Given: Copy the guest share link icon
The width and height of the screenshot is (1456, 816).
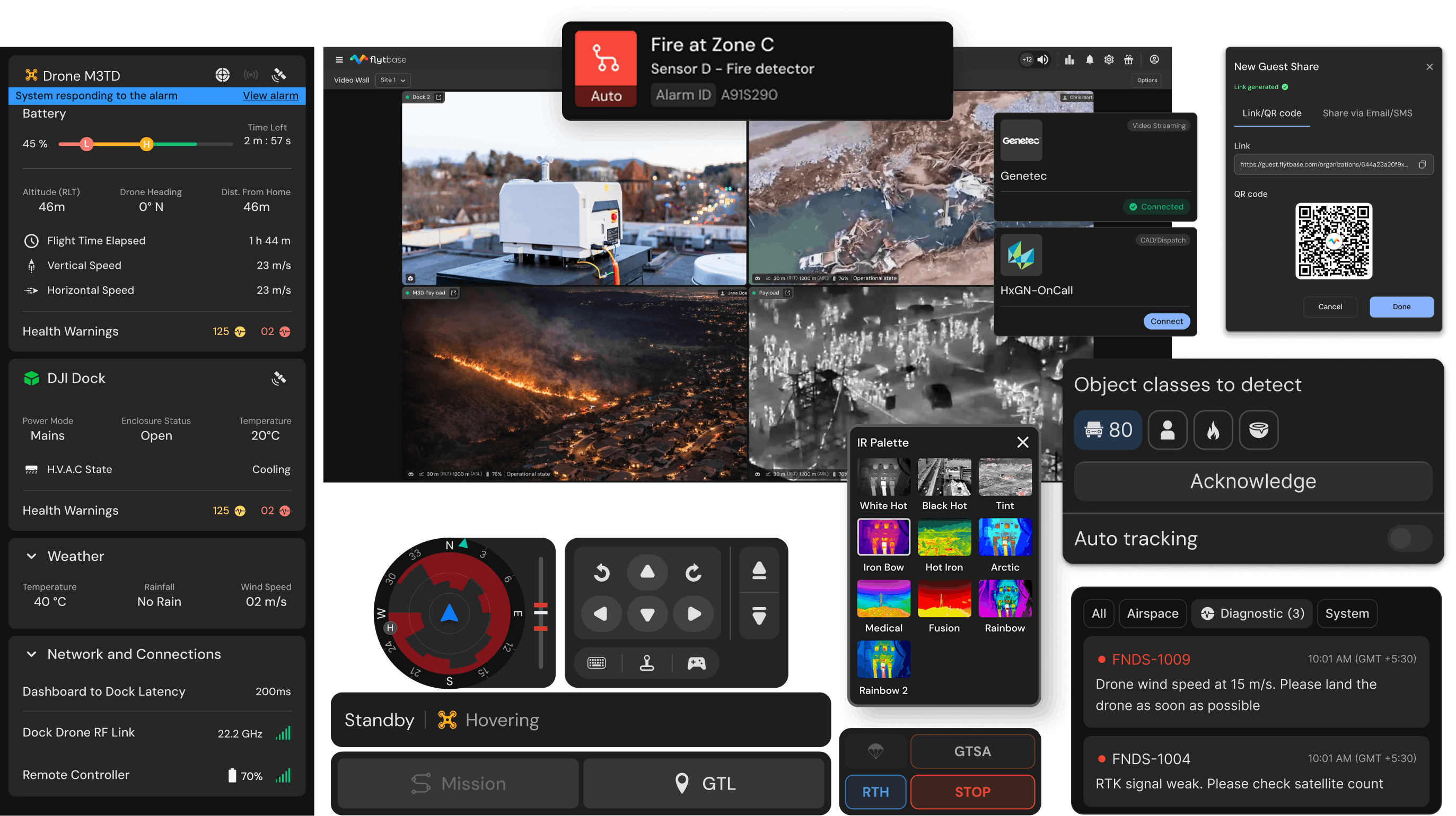Looking at the screenshot, I should (1422, 164).
